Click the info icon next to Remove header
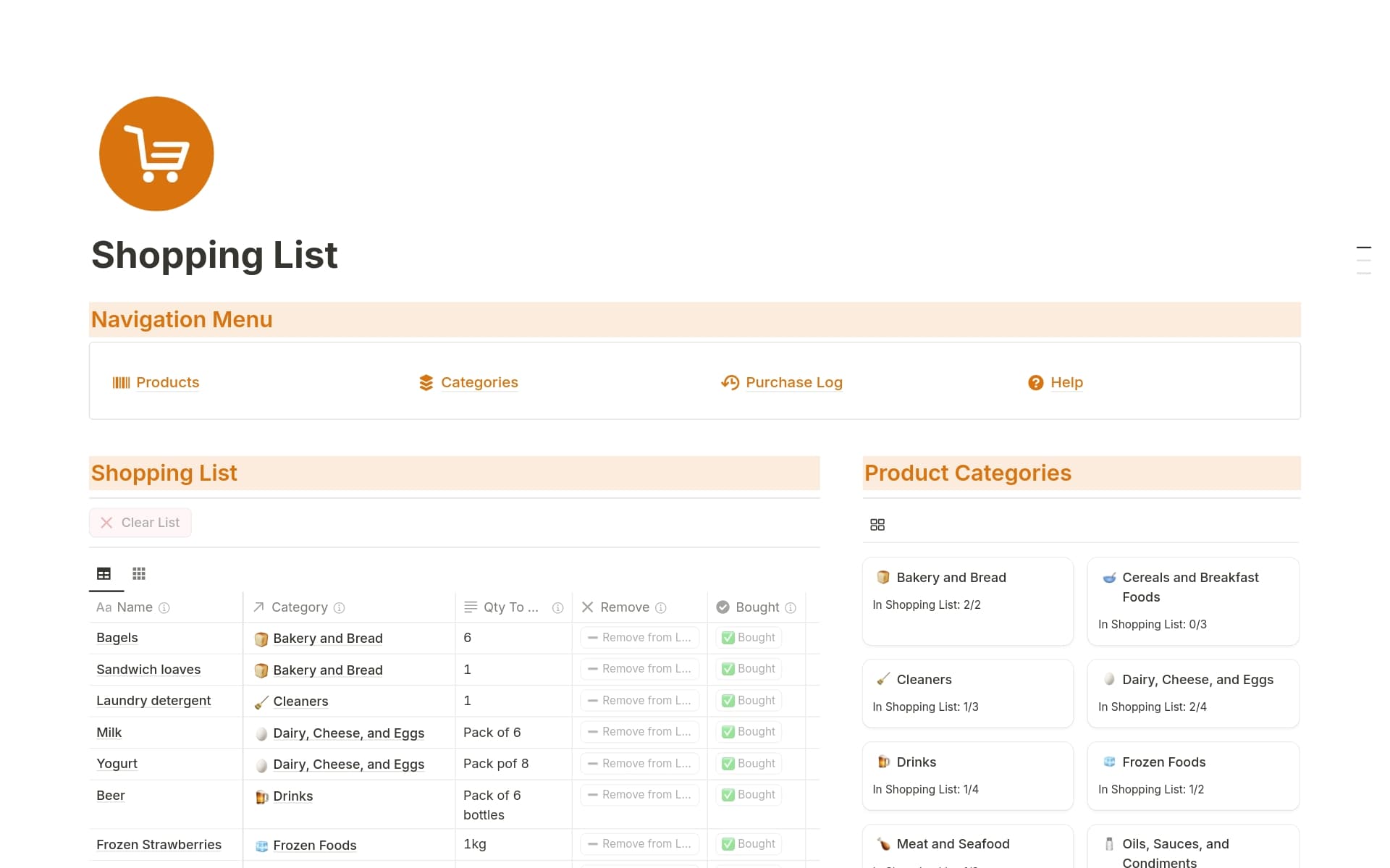Screen dimensions: 1390x868 [x=660, y=608]
